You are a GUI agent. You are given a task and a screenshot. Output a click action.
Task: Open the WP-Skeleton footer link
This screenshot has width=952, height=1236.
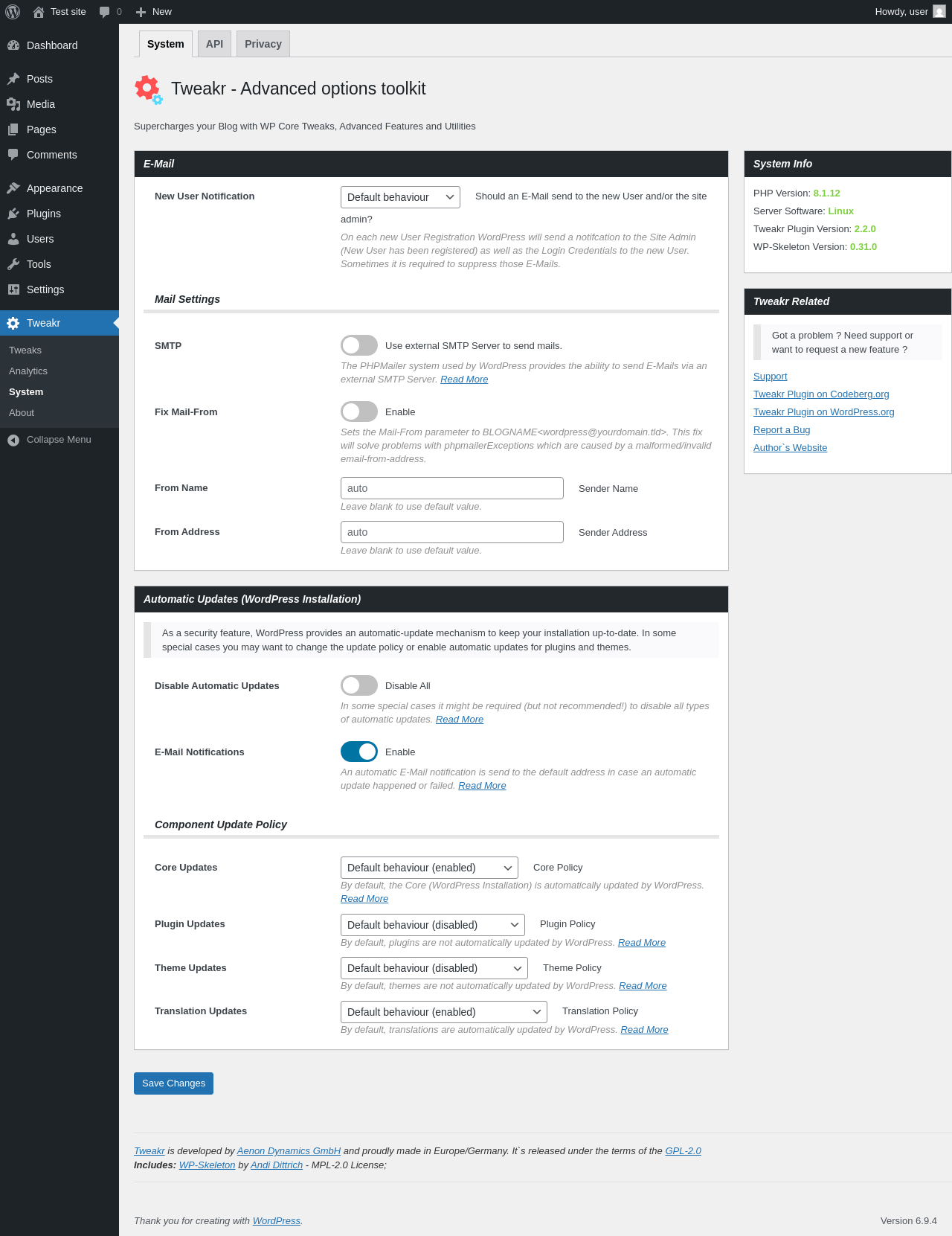(207, 1165)
